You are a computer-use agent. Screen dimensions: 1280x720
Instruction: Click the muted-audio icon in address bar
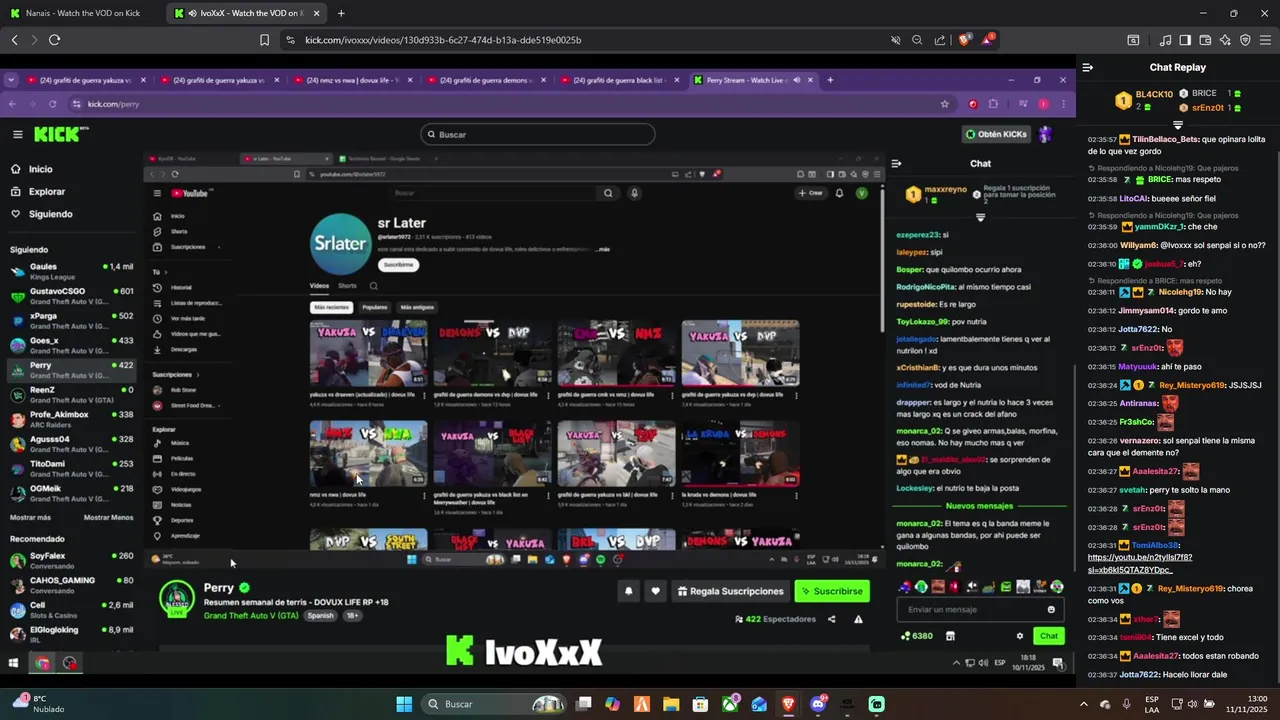(896, 40)
